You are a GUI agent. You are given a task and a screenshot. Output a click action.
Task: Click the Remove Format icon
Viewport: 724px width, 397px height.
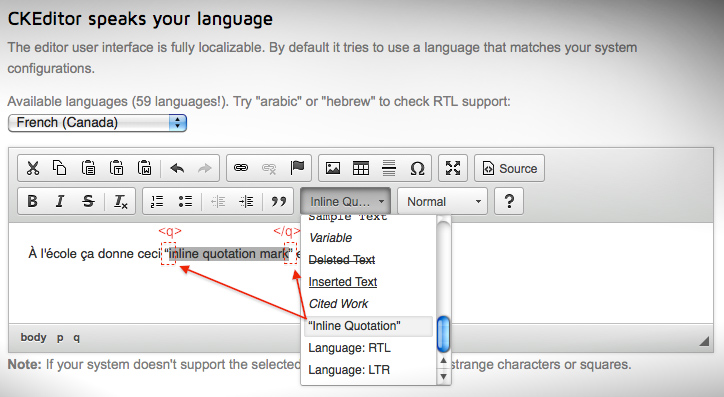[x=121, y=201]
